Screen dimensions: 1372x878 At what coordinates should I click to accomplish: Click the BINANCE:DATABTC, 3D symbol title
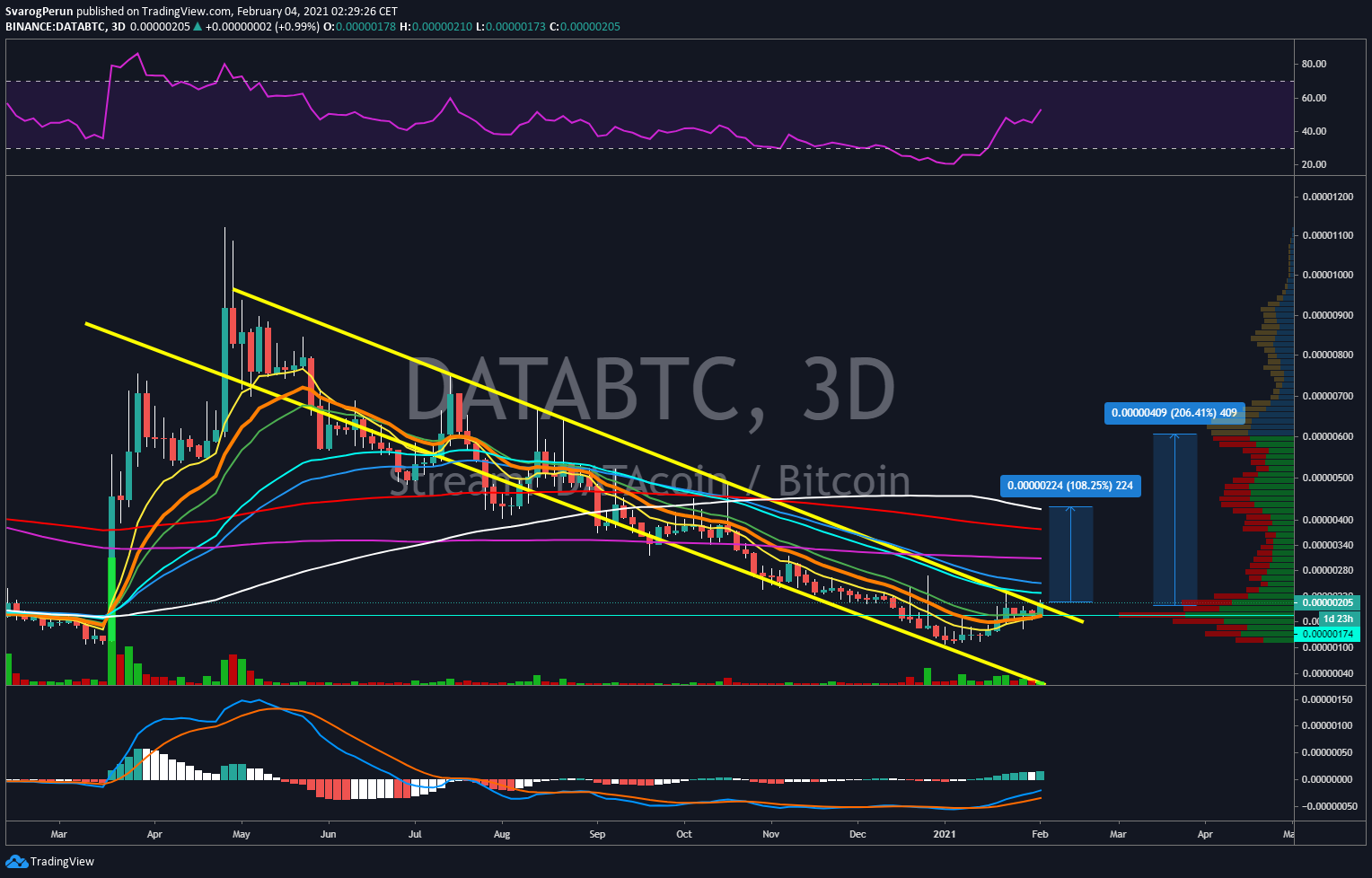66,27
